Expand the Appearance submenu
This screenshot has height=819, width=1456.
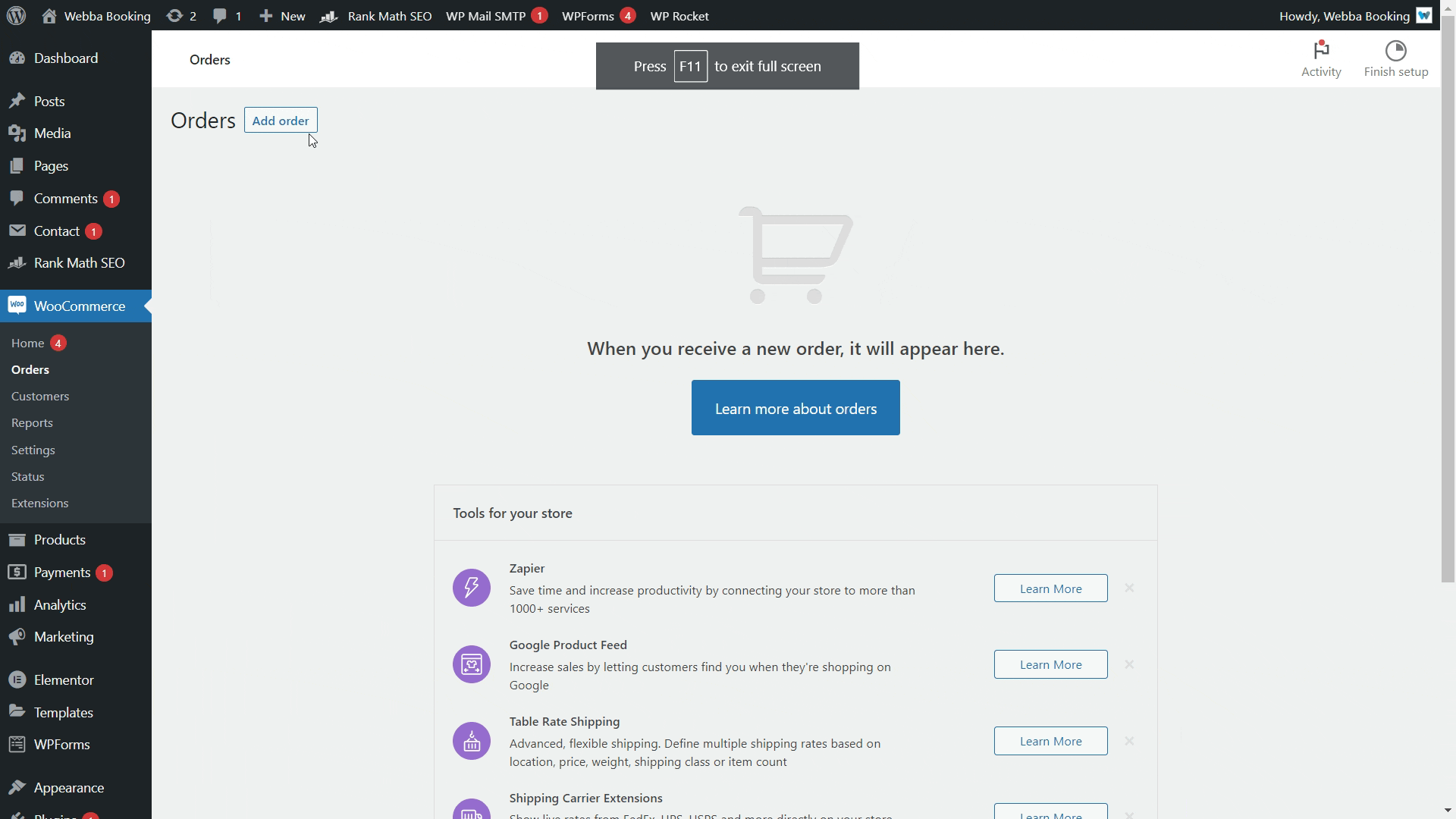[69, 788]
